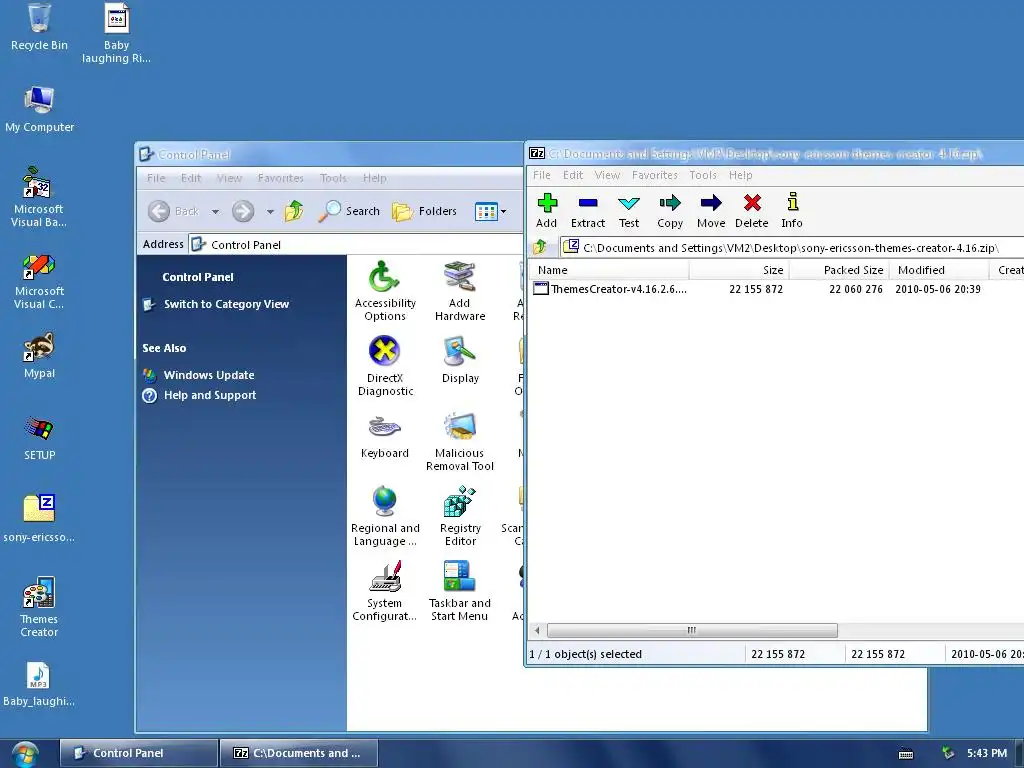
Task: Open Info in 7-Zip toolbar
Action: click(792, 210)
